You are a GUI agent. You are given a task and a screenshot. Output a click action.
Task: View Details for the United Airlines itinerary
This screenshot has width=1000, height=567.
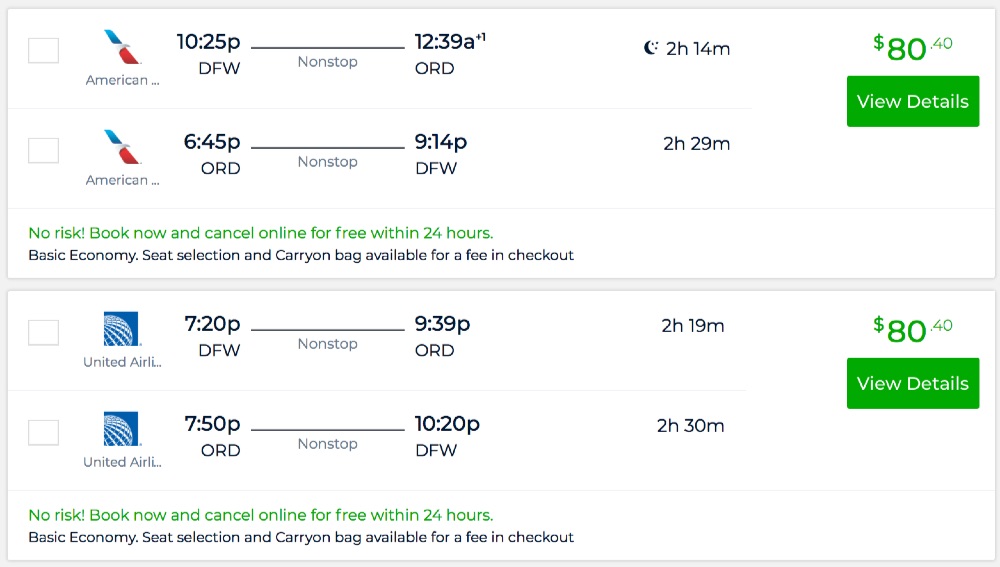912,383
